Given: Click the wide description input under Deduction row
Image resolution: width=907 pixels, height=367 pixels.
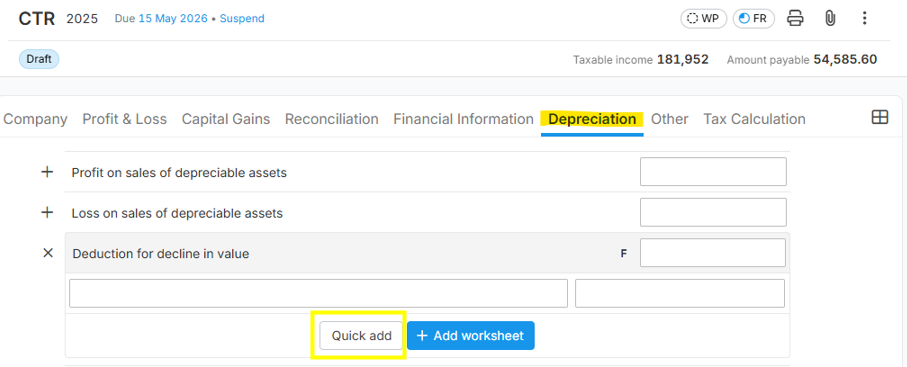Looking at the screenshot, I should tap(318, 293).
